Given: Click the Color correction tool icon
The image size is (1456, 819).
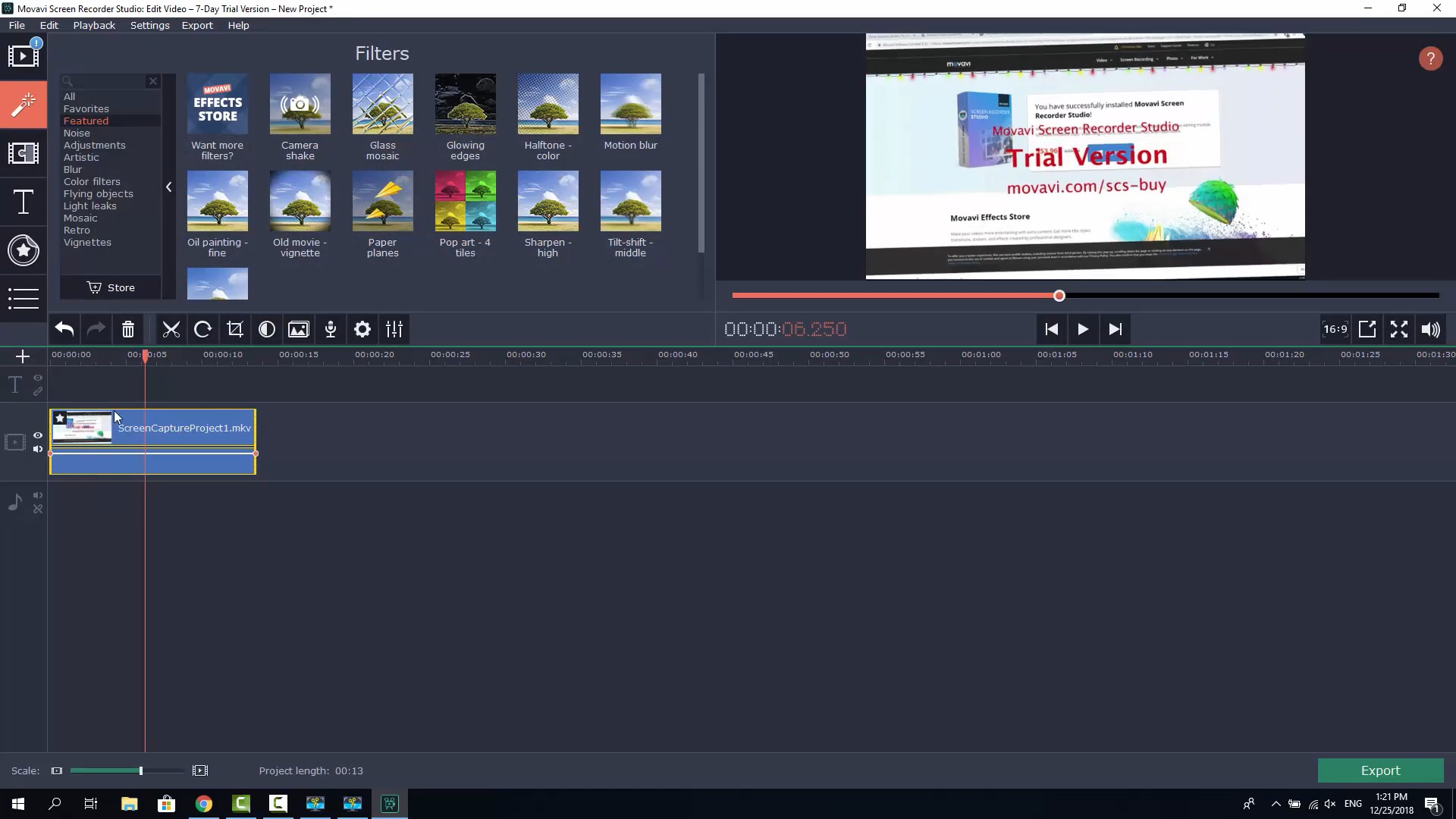Looking at the screenshot, I should [x=267, y=328].
